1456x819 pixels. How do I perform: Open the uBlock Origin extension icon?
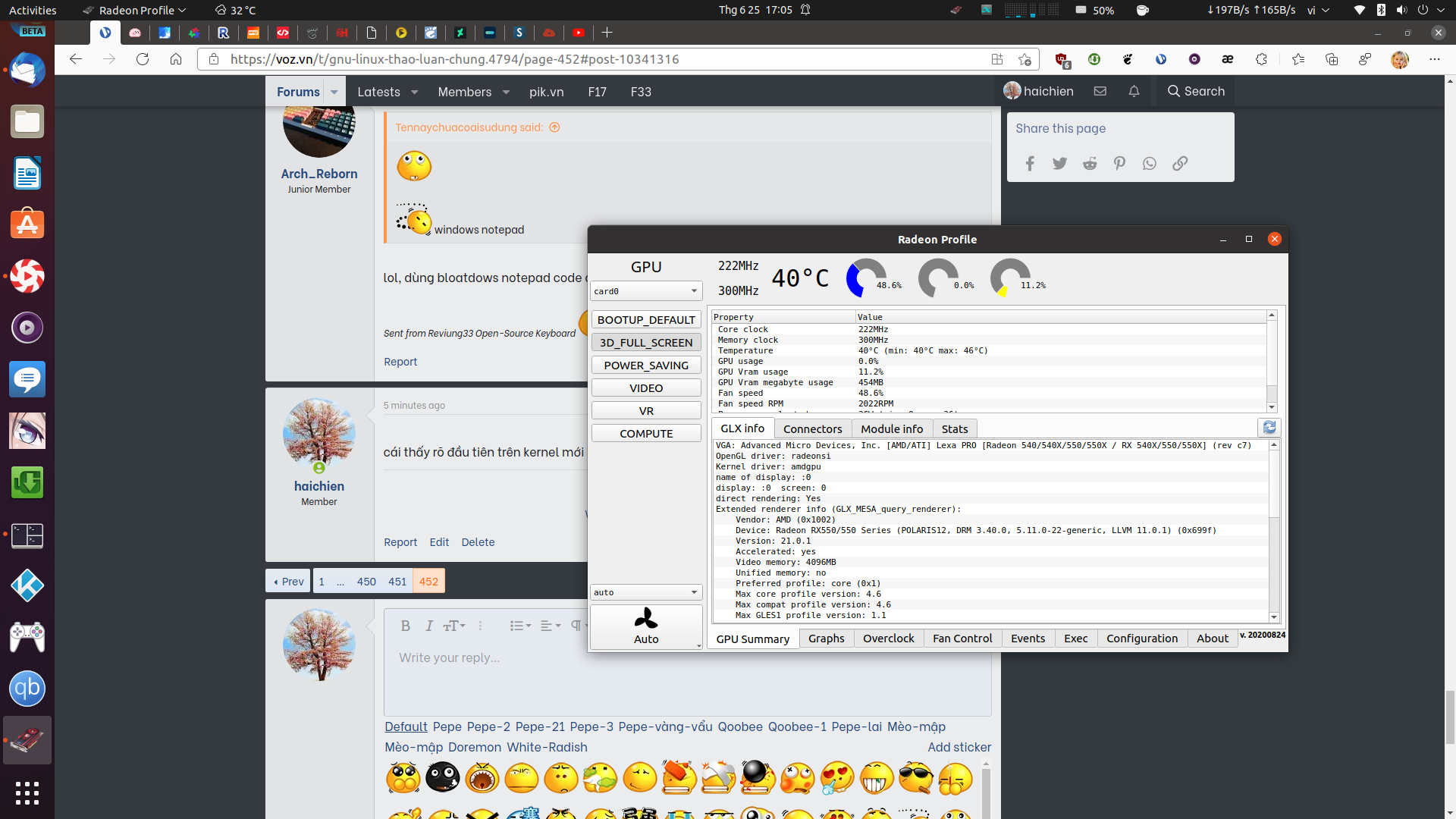pyautogui.click(x=1062, y=59)
